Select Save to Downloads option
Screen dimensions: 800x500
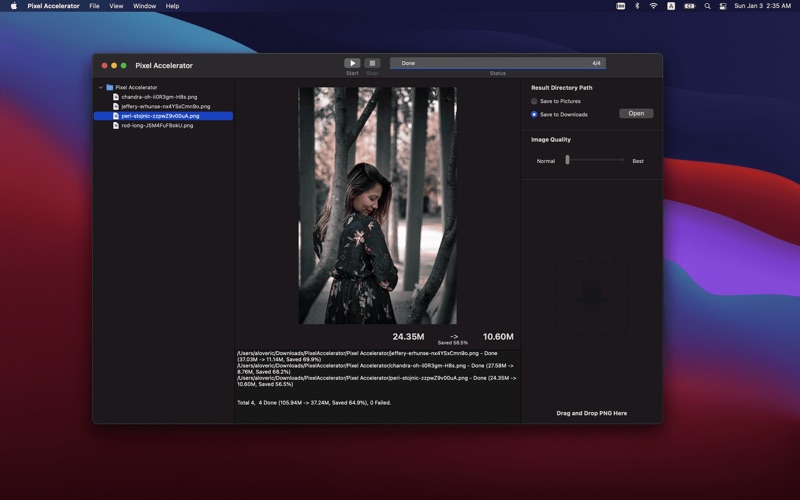535,114
